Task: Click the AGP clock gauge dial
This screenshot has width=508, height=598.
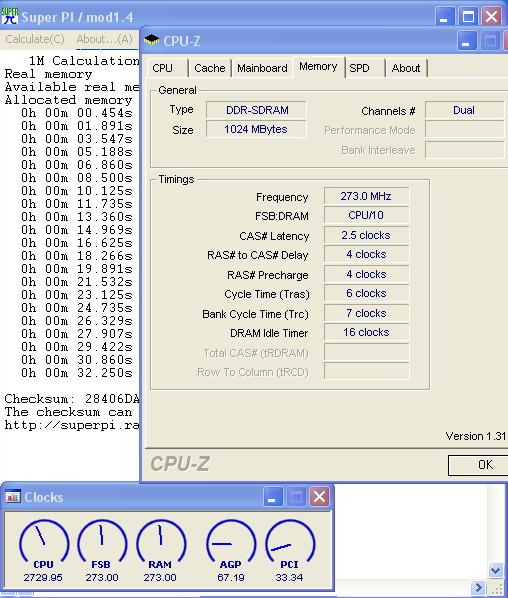Action: 231,541
